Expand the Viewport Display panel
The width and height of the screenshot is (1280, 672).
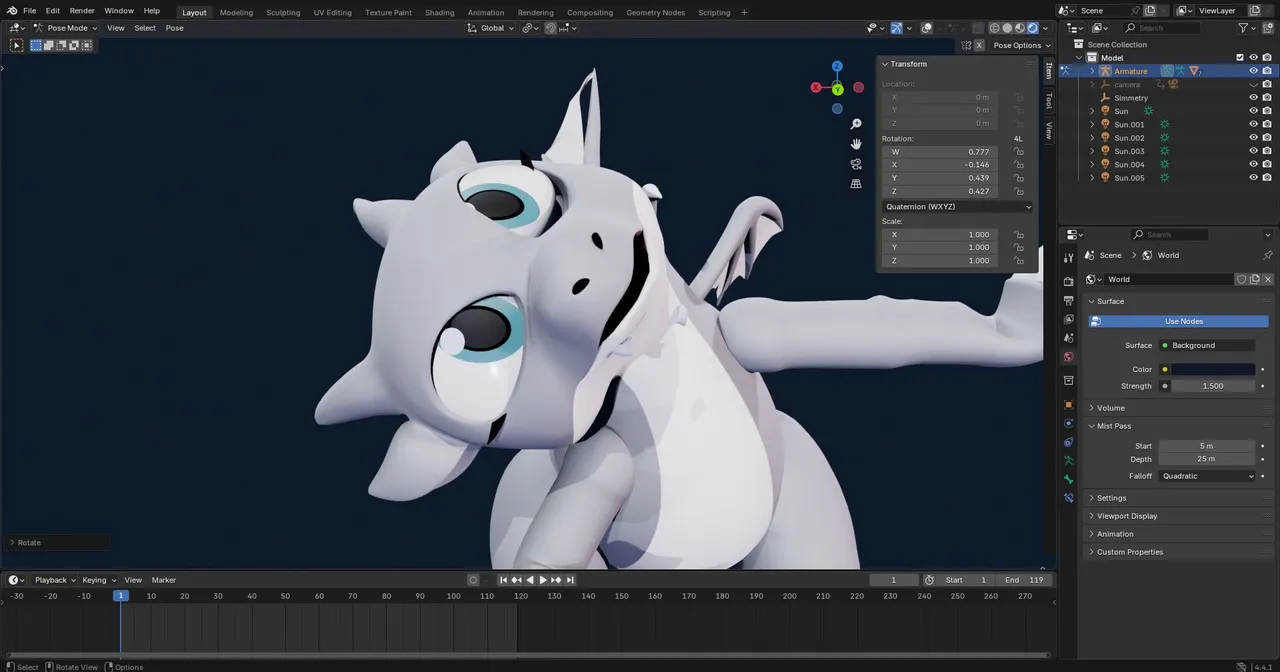tap(1126, 516)
